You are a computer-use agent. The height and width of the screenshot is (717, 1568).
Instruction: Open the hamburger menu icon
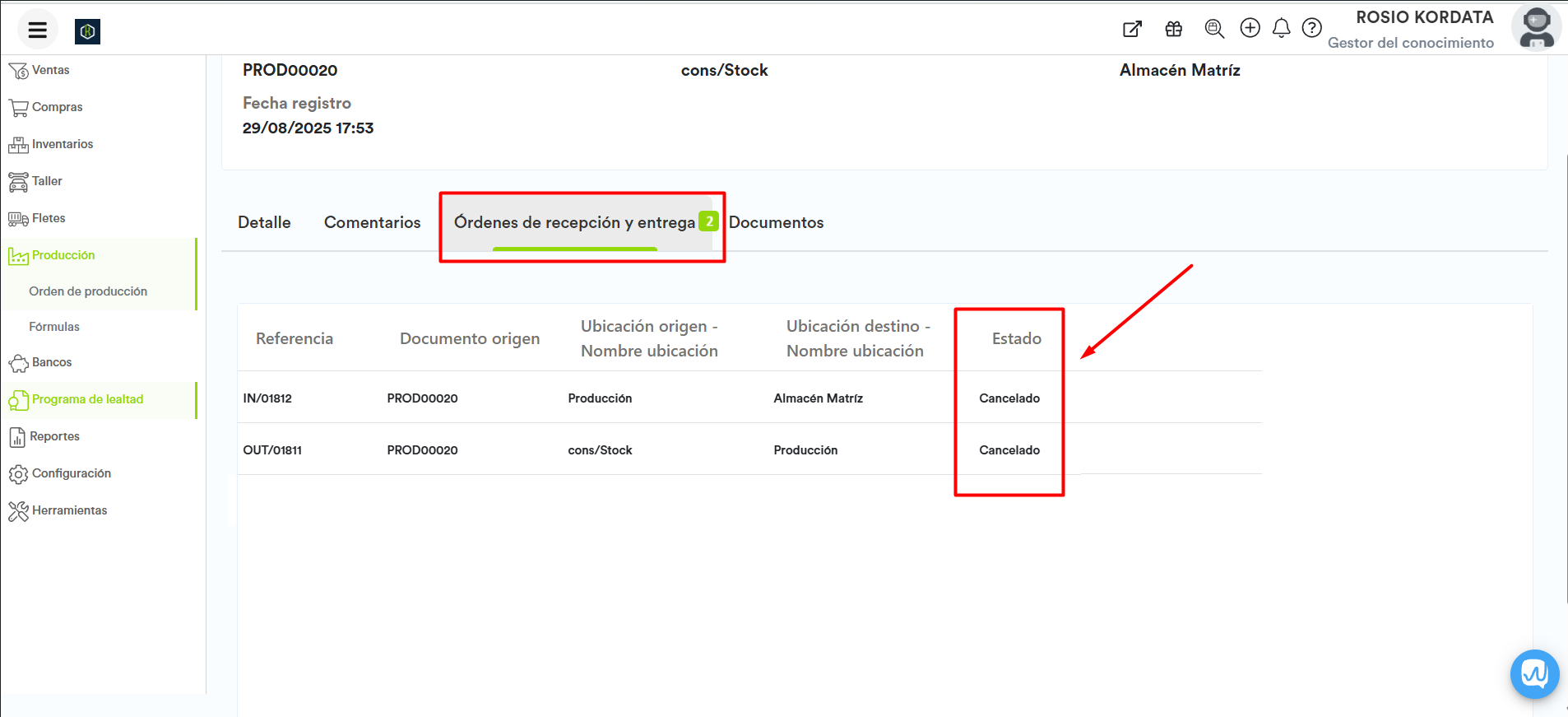tap(37, 30)
